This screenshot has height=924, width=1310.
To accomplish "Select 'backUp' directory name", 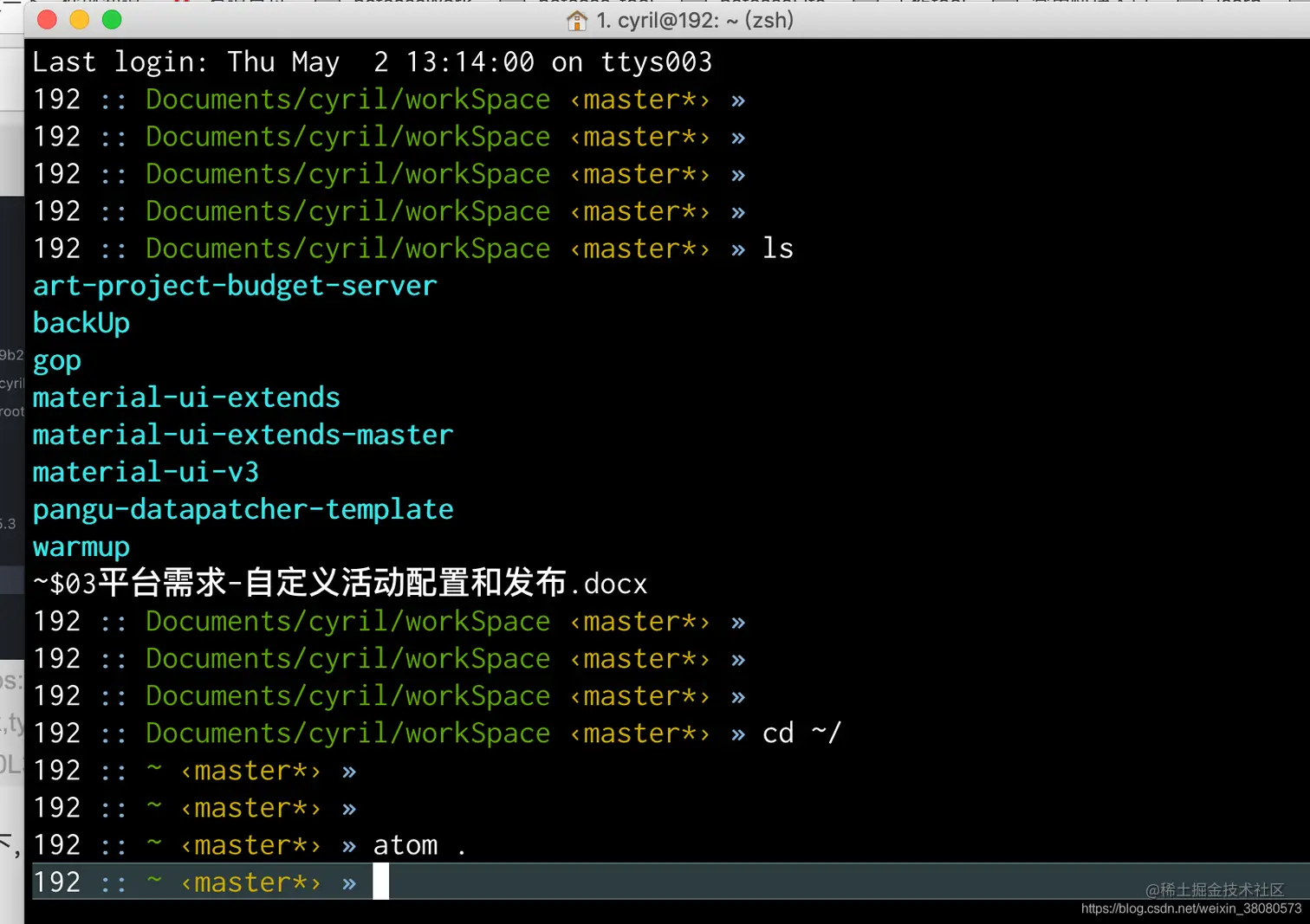I will 81,324.
